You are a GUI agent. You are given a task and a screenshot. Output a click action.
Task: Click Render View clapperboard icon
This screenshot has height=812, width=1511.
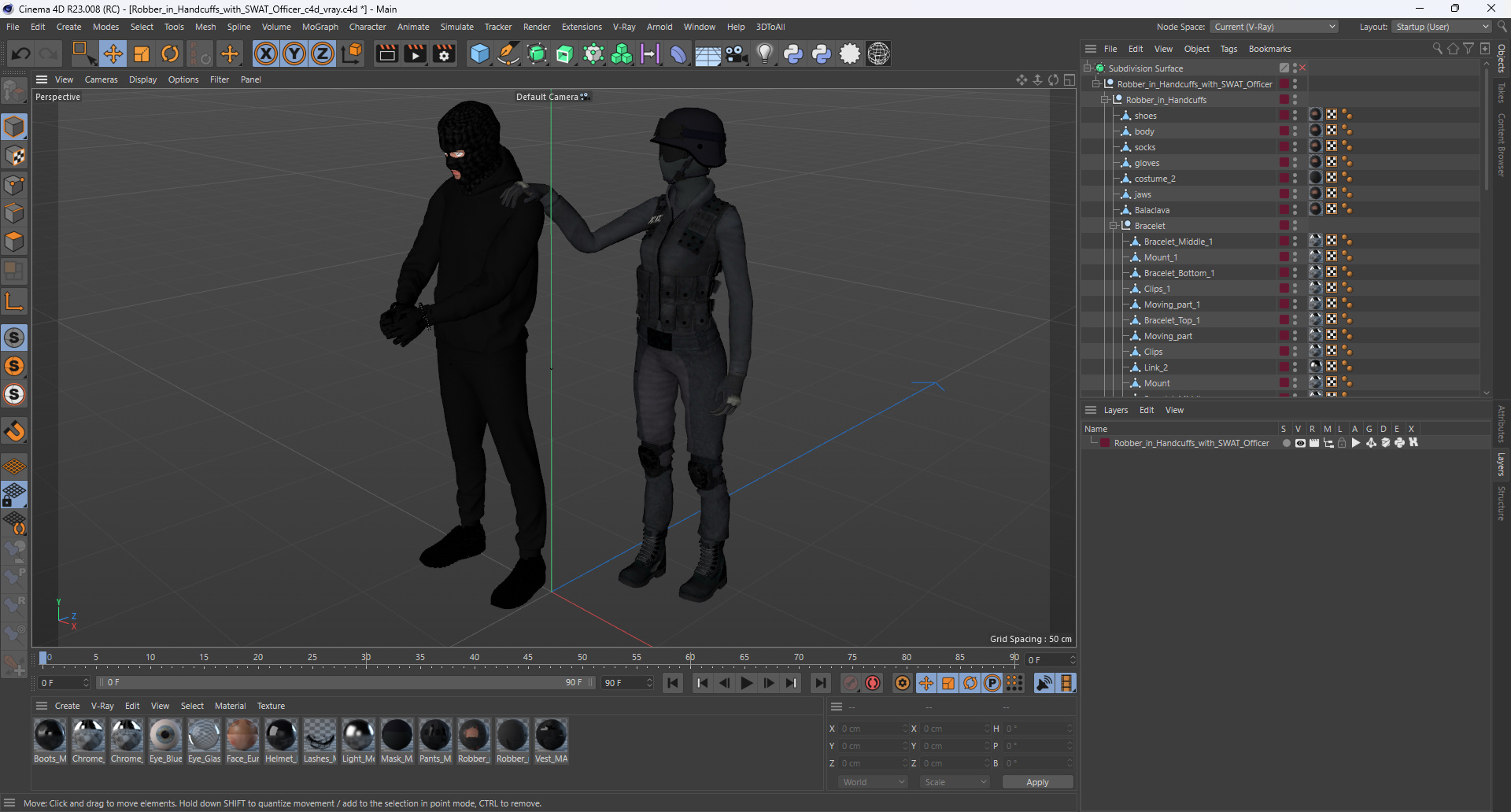(386, 54)
